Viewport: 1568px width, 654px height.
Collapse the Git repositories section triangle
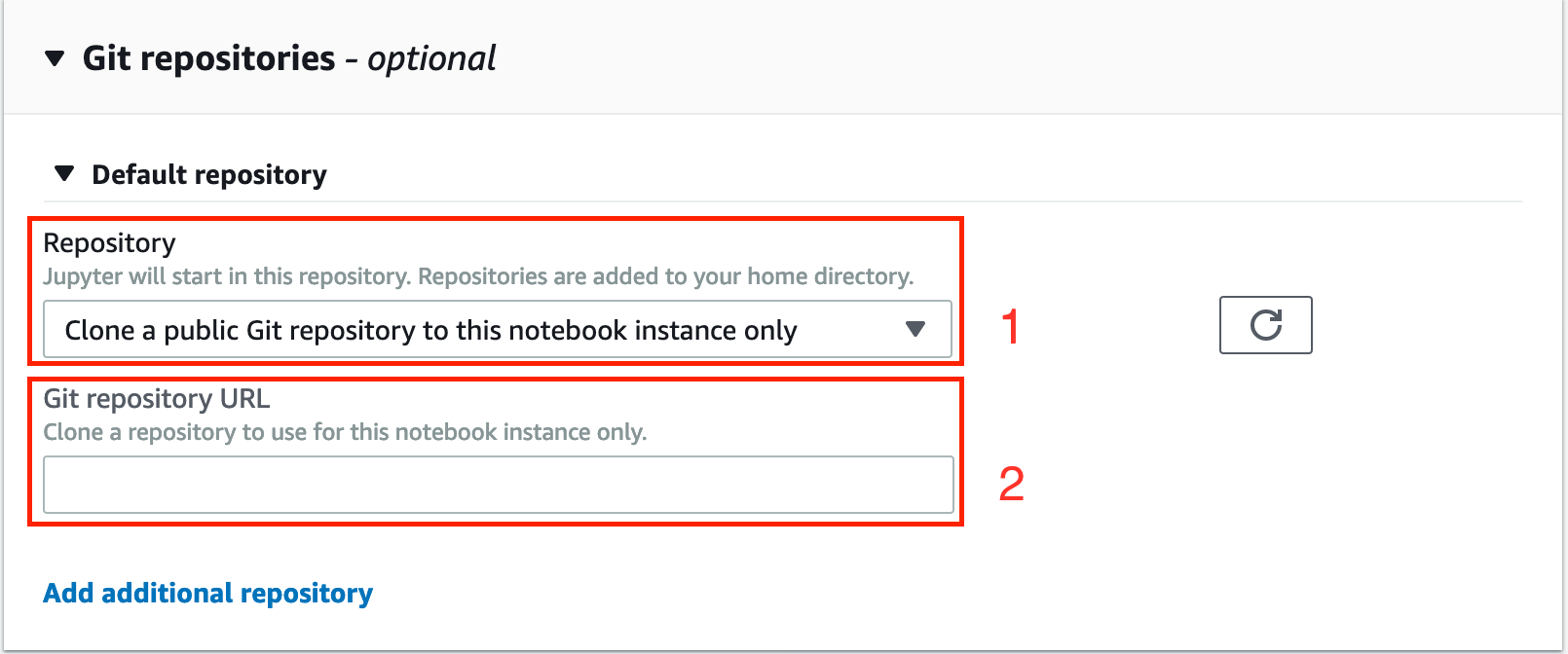coord(56,59)
